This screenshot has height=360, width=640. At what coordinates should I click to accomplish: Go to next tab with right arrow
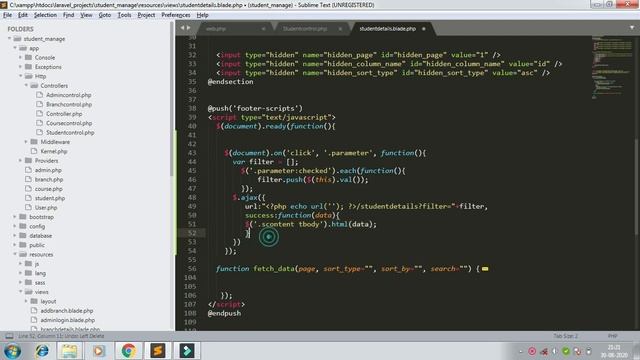[189, 28]
